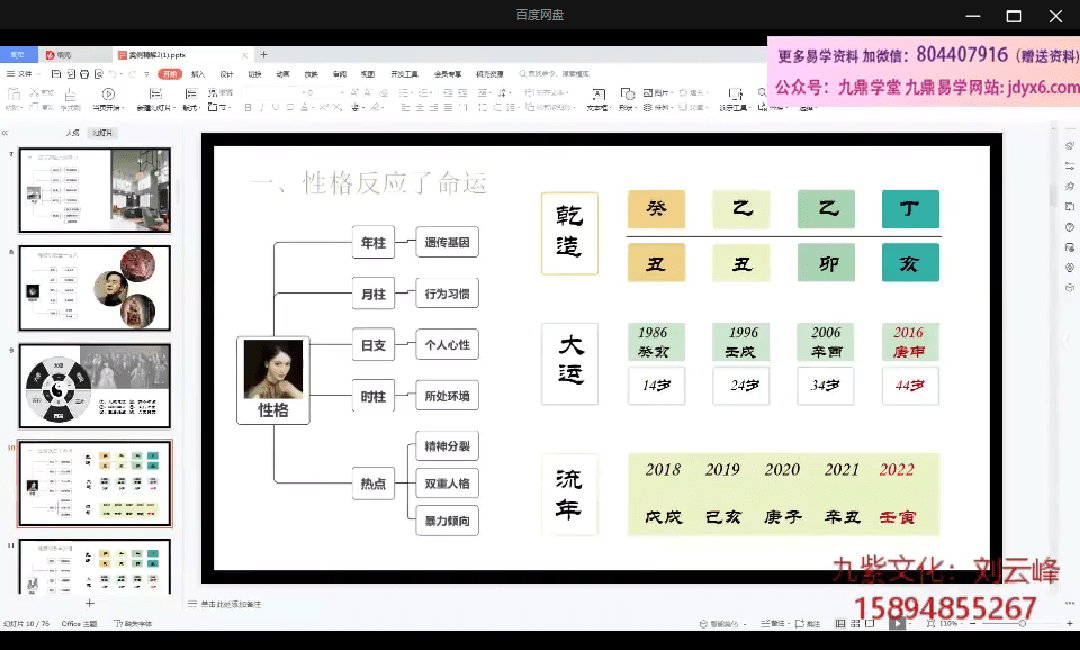Start slideshow from current slide icon
1080x650 pixels.
click(108, 95)
